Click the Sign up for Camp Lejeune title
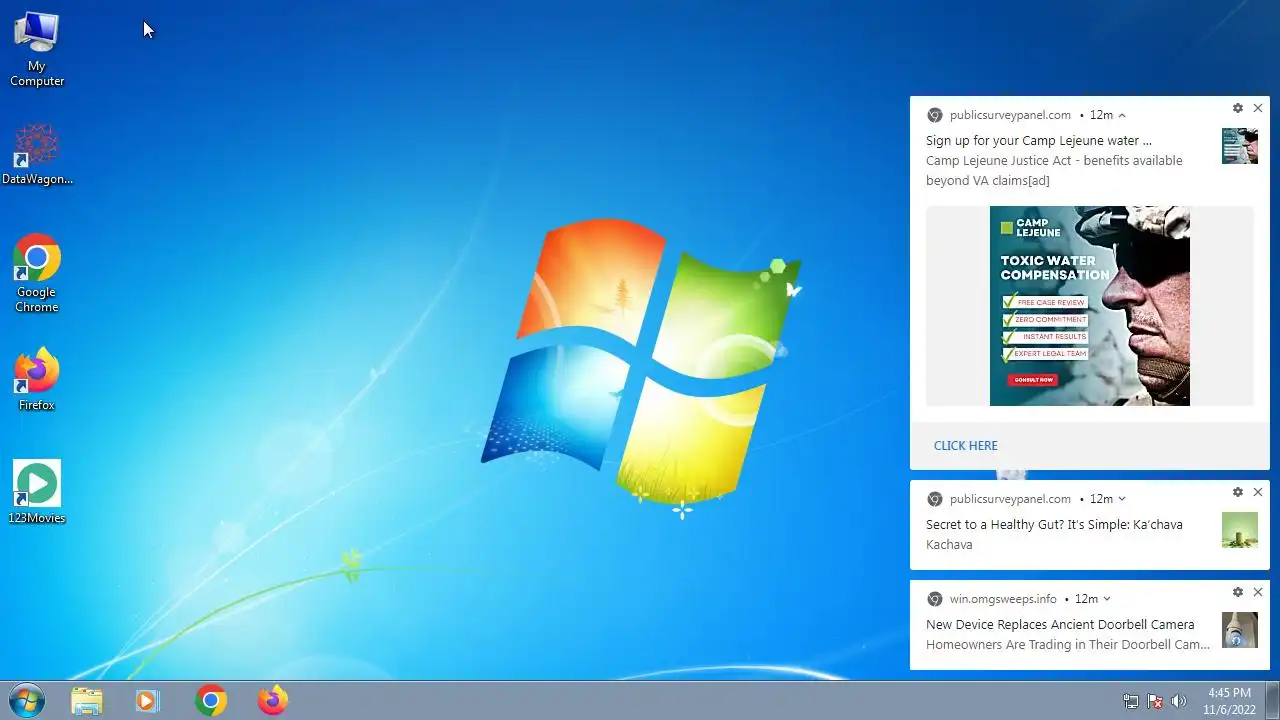The width and height of the screenshot is (1280, 720). pos(1039,141)
